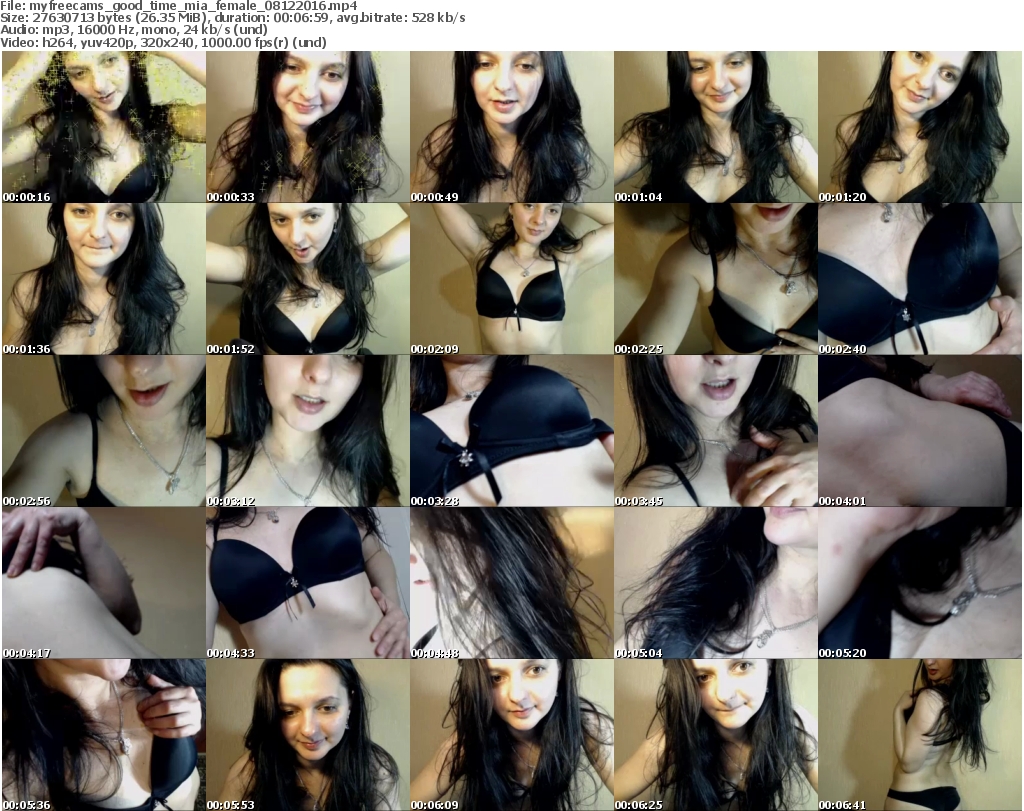Select the thumbnail timestamped 00:05:53
The height and width of the screenshot is (811, 1024).
pyautogui.click(x=308, y=735)
